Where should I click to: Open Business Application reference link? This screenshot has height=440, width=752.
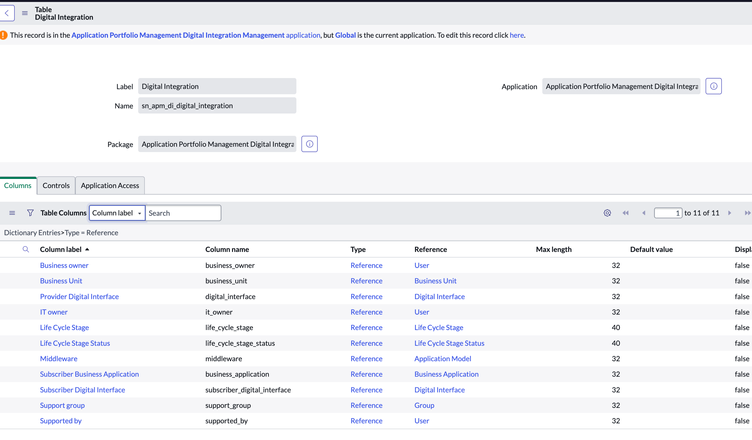click(x=446, y=374)
